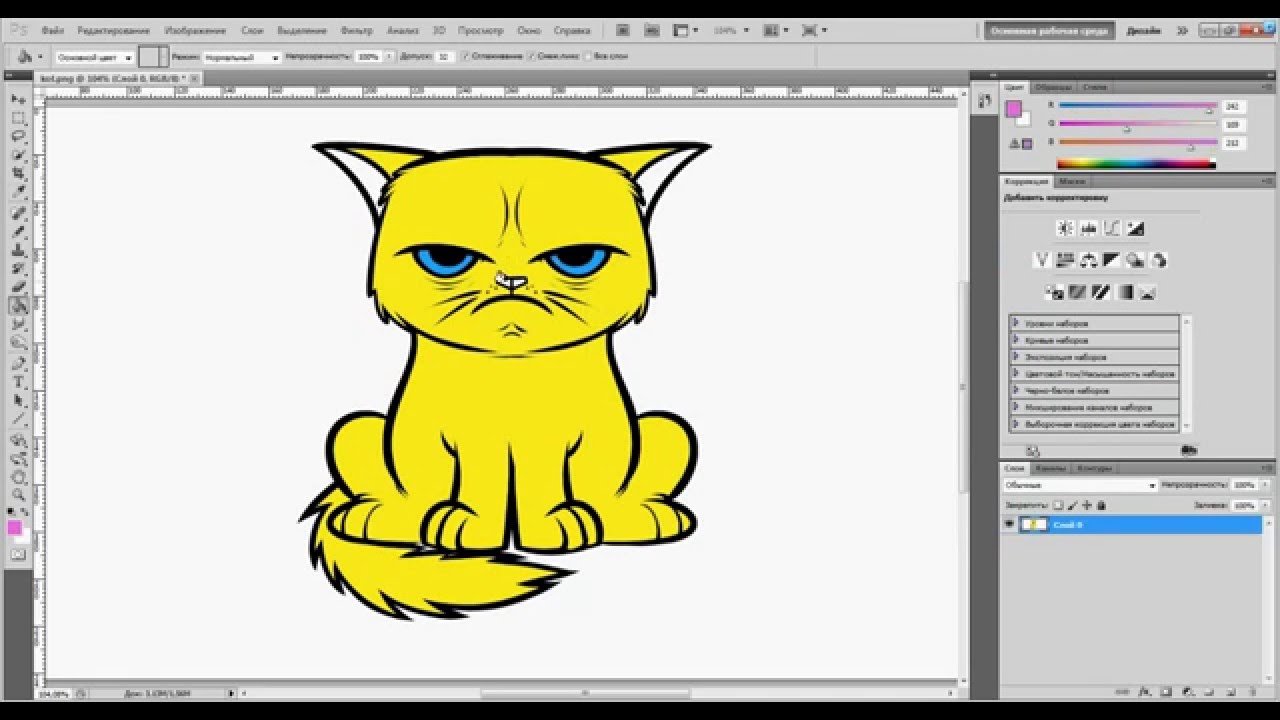Image resolution: width=1280 pixels, height=720 pixels.
Task: Select the Paint Bucket tool
Action: click(18, 306)
